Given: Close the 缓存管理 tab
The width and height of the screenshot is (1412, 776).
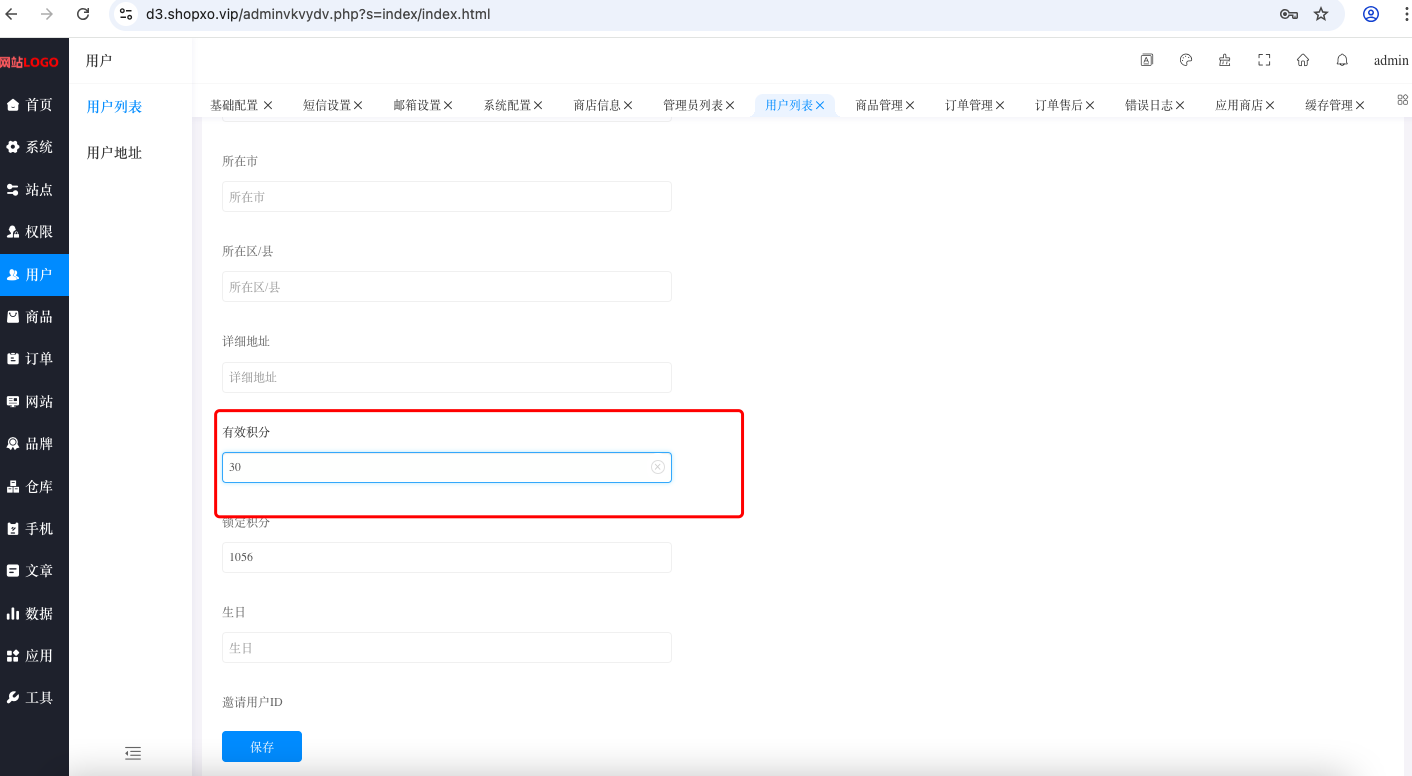Looking at the screenshot, I should click(x=1360, y=105).
